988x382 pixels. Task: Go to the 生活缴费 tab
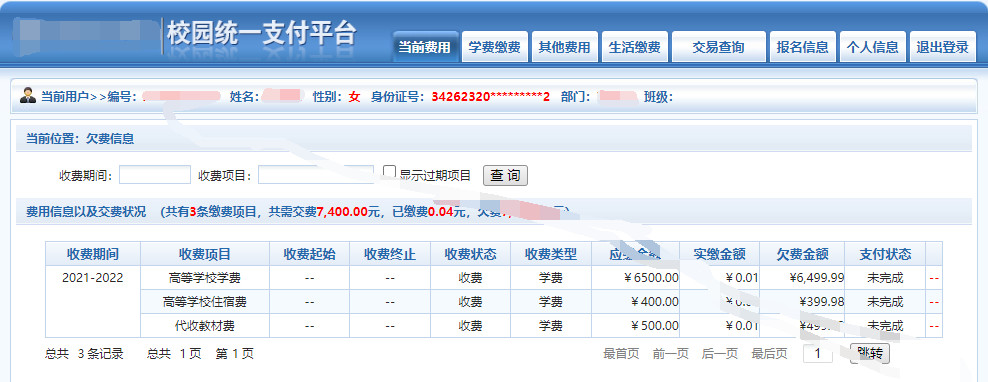(x=635, y=47)
